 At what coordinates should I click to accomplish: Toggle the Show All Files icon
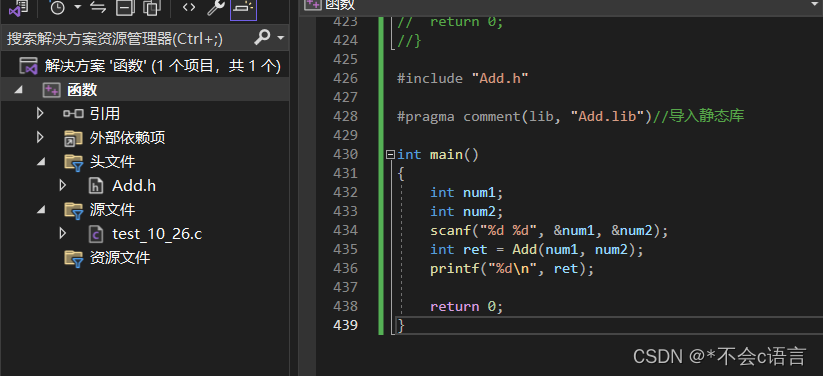(152, 7)
